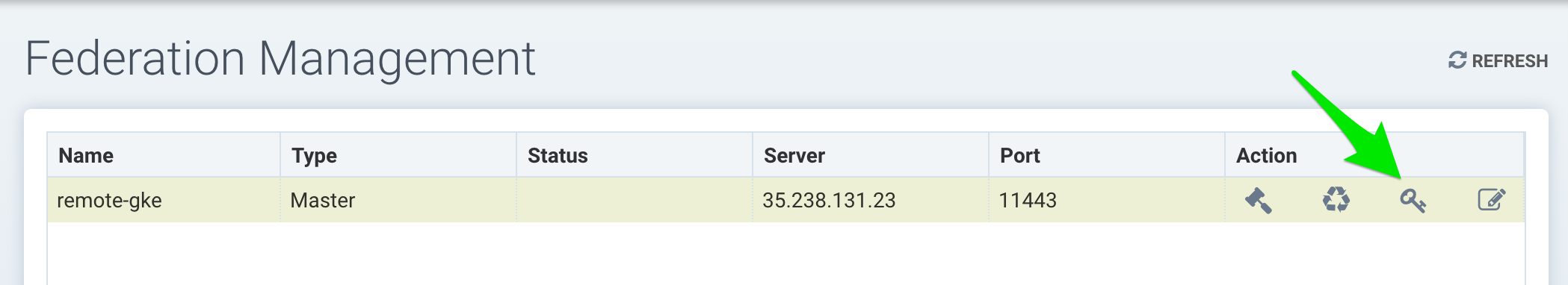This screenshot has height=285, width=1568.
Task: Click the gavel icon for remote-gke
Action: tap(1259, 200)
